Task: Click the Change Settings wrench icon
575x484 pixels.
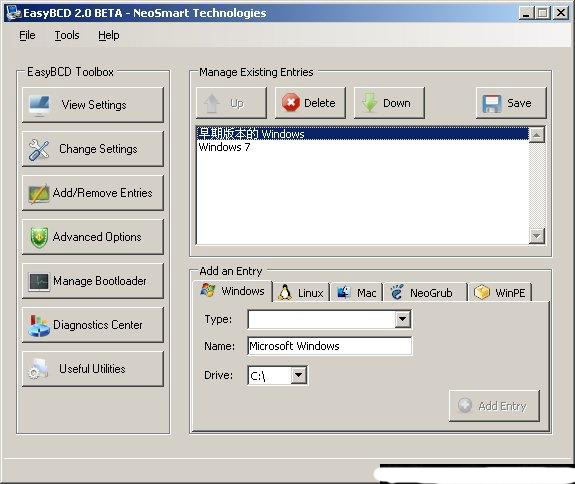Action: pos(39,150)
